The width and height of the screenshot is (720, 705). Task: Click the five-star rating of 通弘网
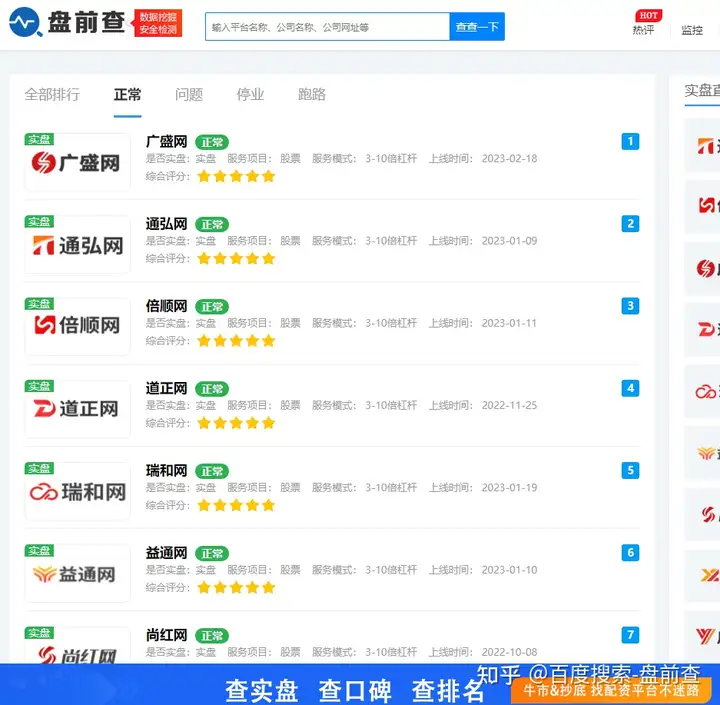[x=236, y=259]
